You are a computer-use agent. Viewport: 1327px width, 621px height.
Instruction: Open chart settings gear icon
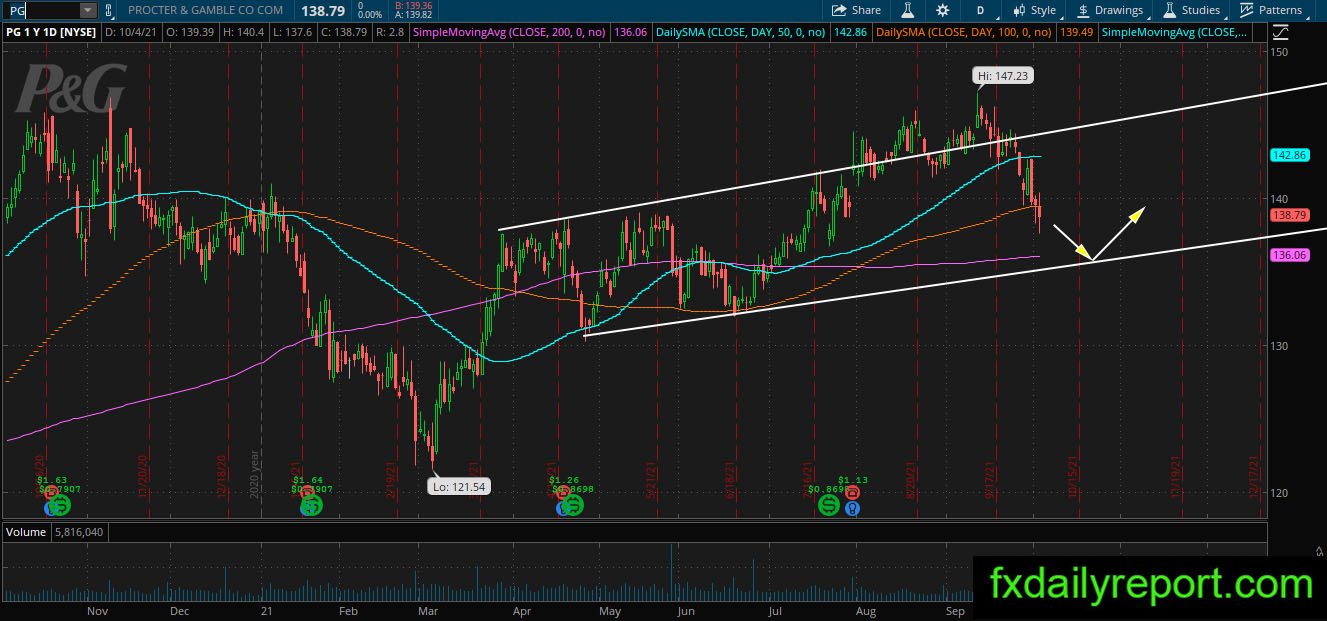(x=943, y=10)
